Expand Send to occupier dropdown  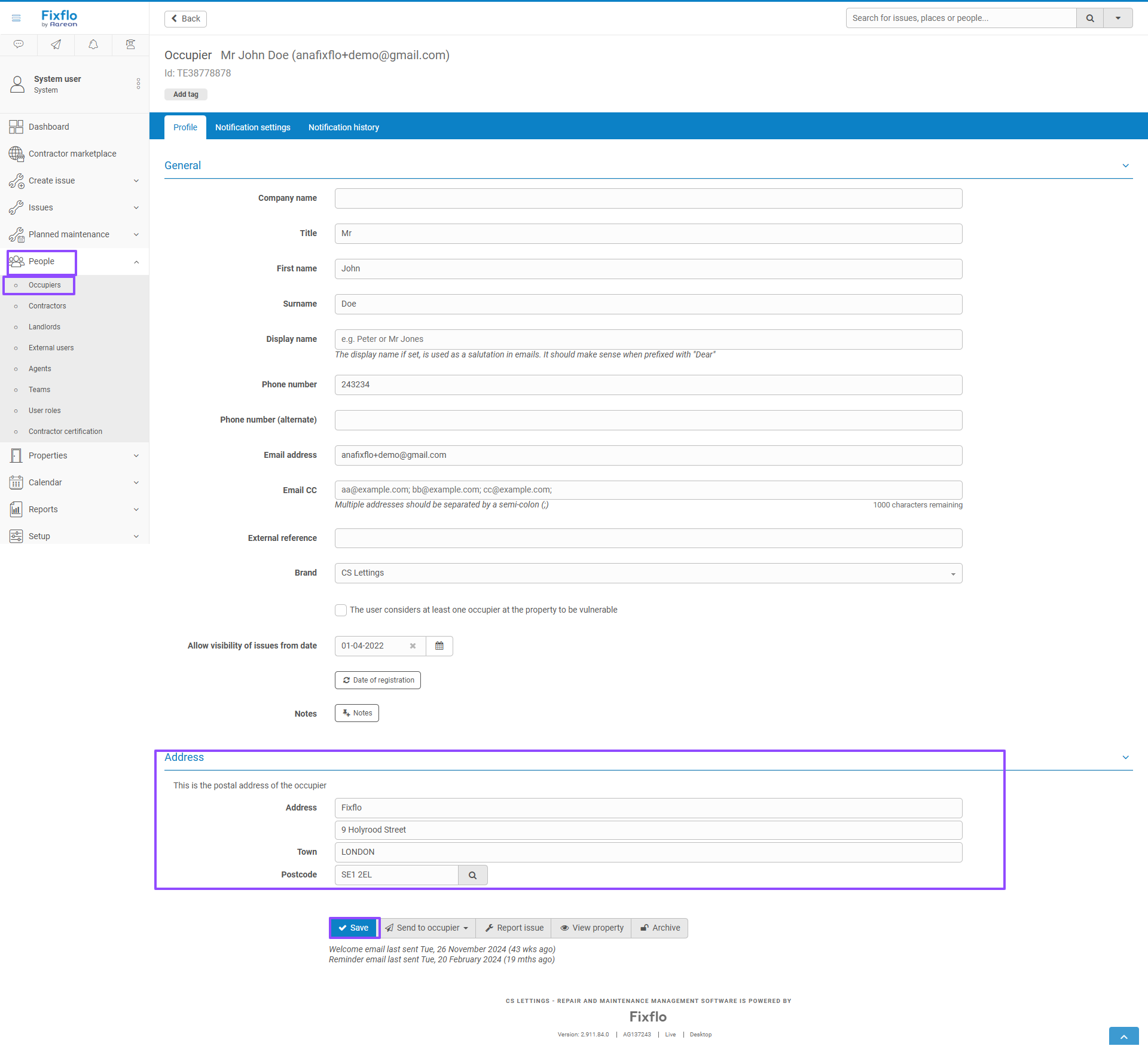tap(428, 928)
